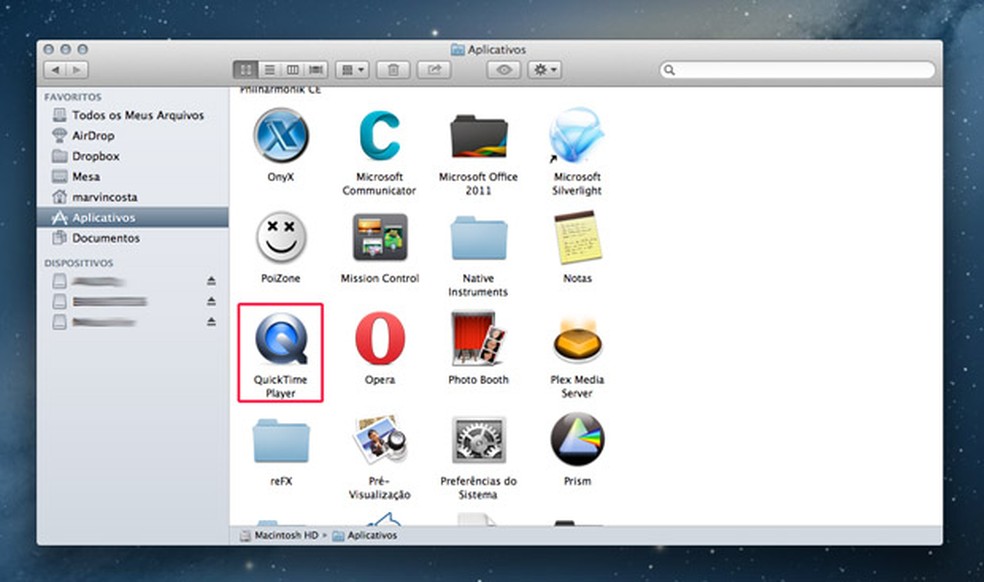This screenshot has width=984, height=582.
Task: Switch to column view mode
Action: point(292,70)
